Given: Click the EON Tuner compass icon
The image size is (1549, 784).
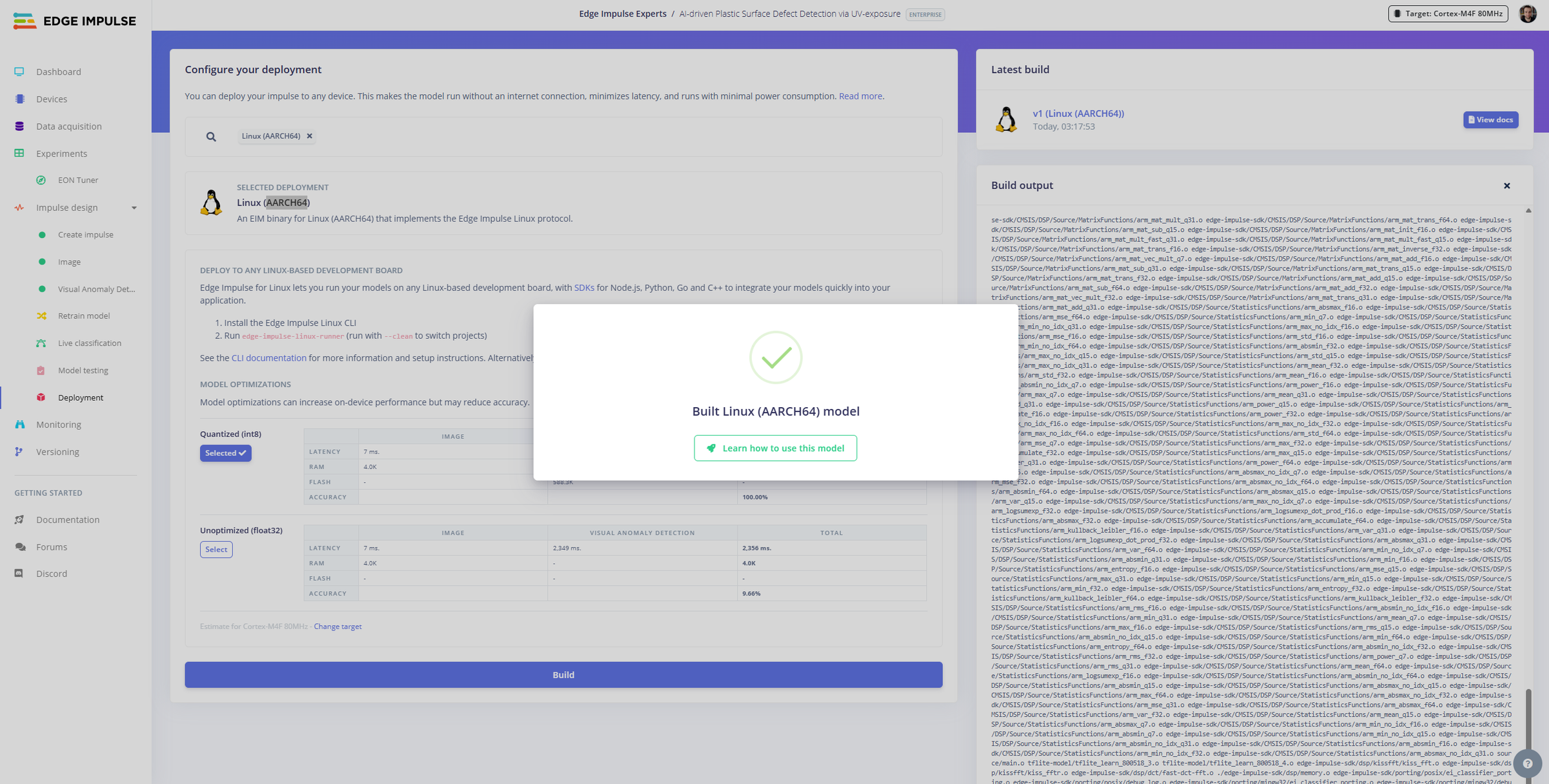Looking at the screenshot, I should pos(41,180).
